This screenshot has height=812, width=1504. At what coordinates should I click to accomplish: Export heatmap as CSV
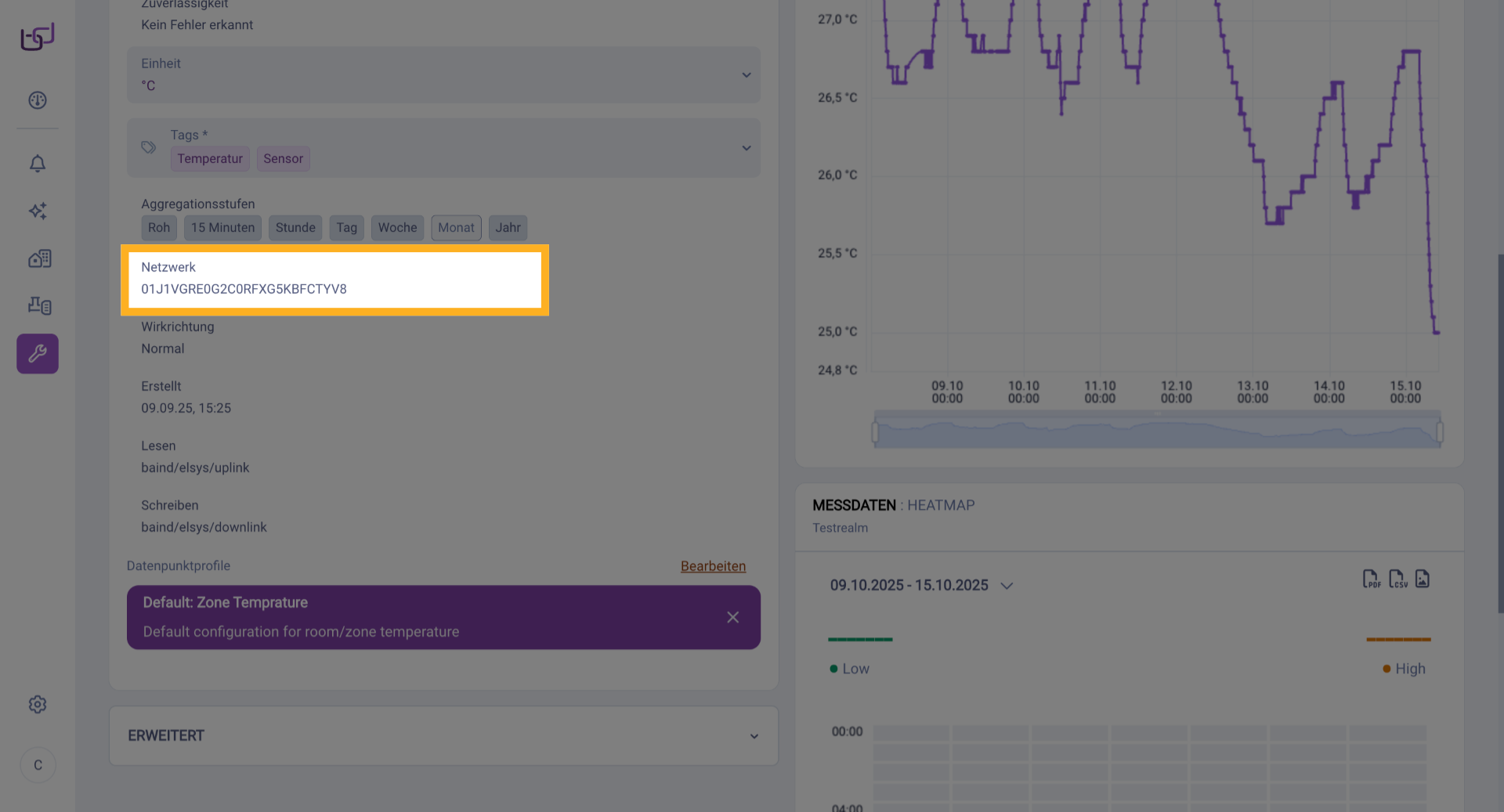point(1397,579)
